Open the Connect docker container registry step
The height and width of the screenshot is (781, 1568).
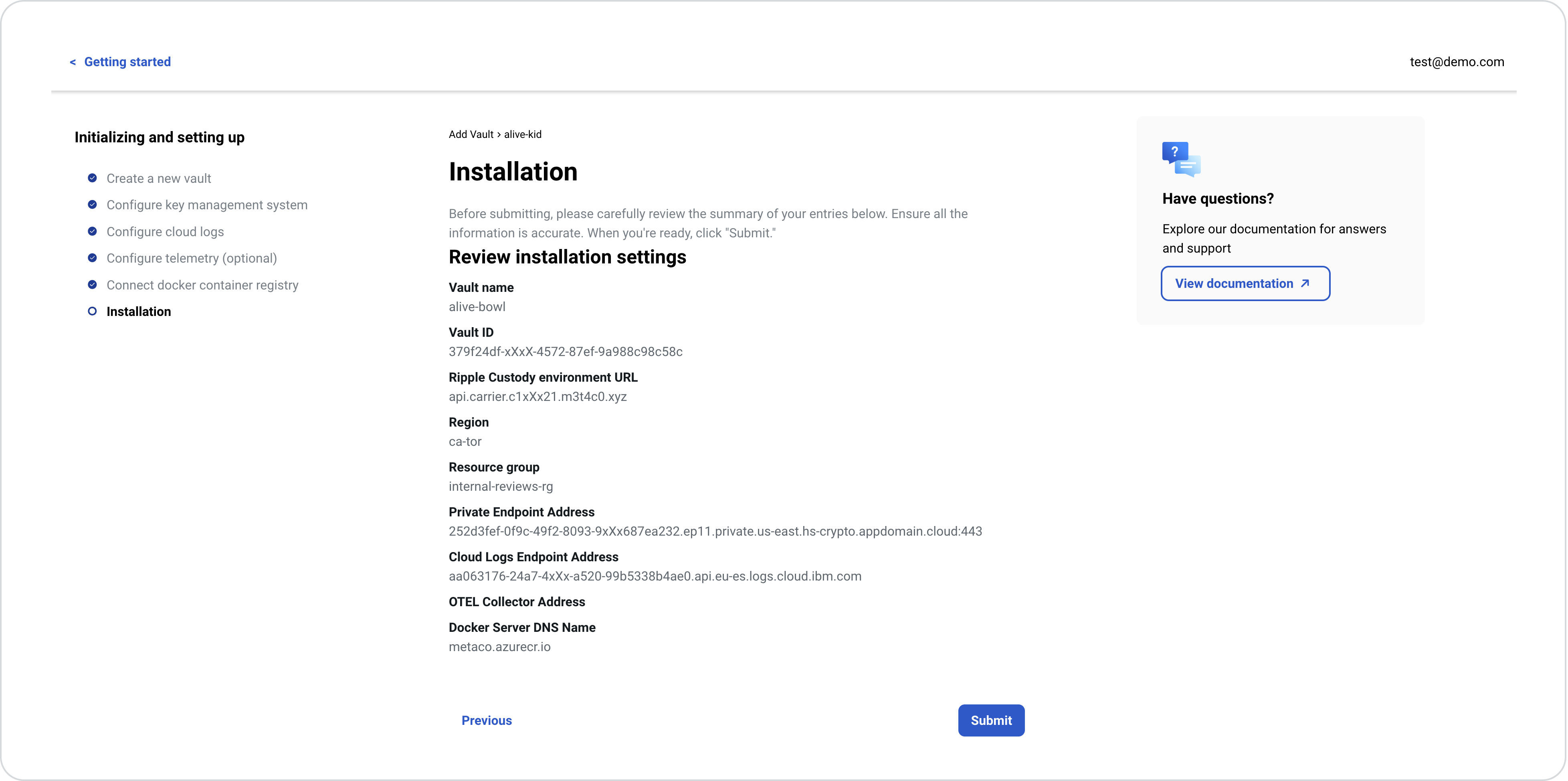[202, 285]
